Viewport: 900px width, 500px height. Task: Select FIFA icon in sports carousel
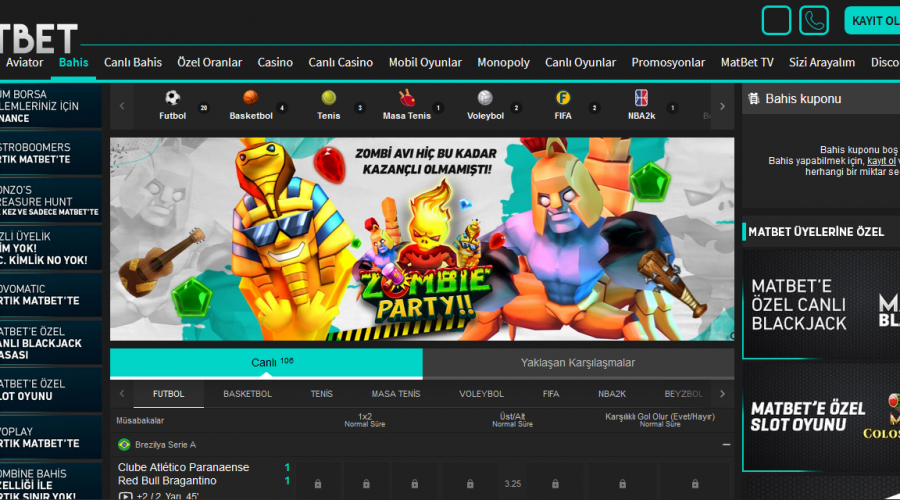click(x=563, y=98)
